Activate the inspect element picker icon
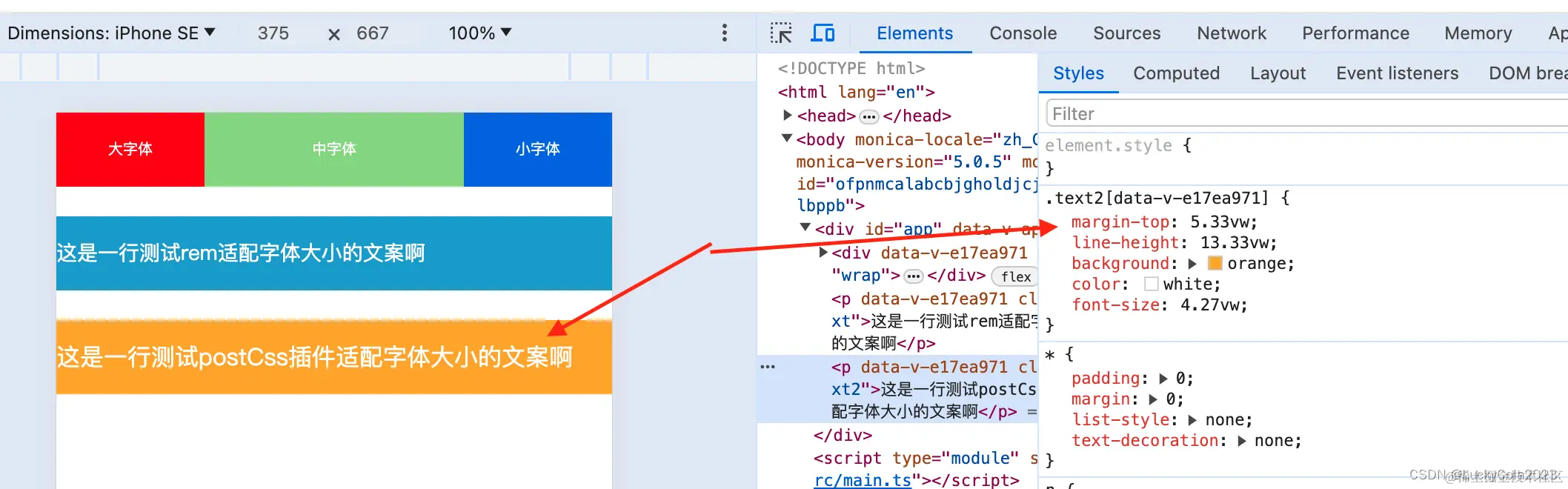The width and height of the screenshot is (1568, 489). (781, 33)
